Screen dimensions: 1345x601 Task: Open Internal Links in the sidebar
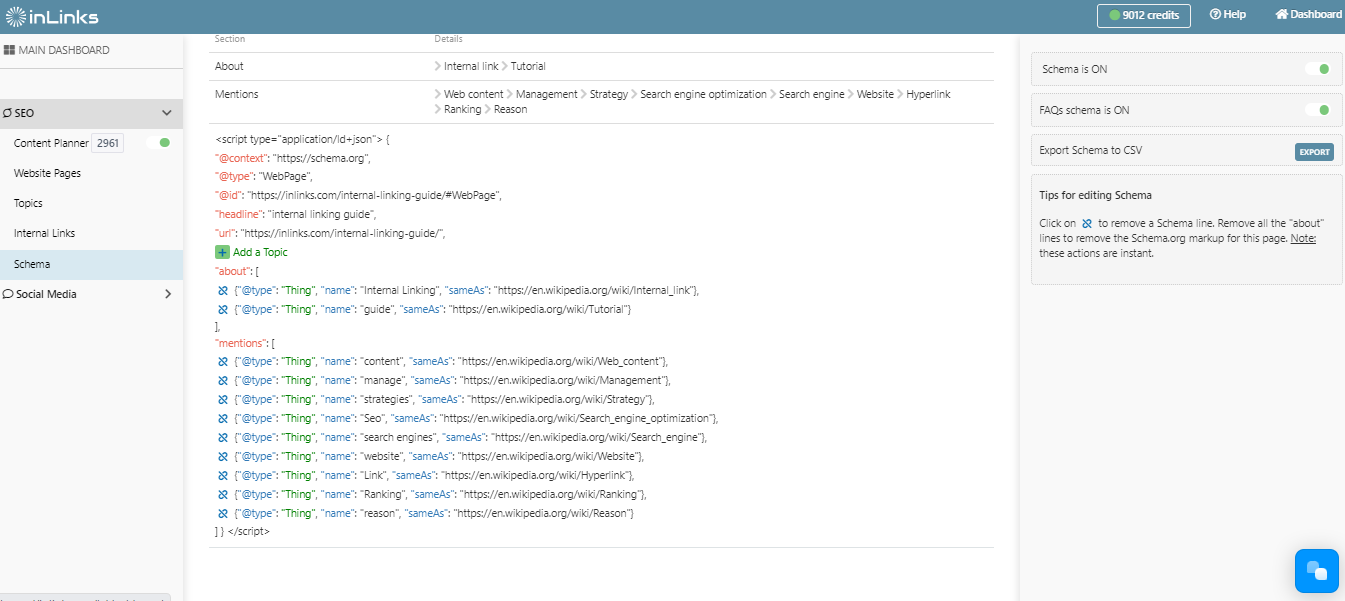pyautogui.click(x=44, y=233)
